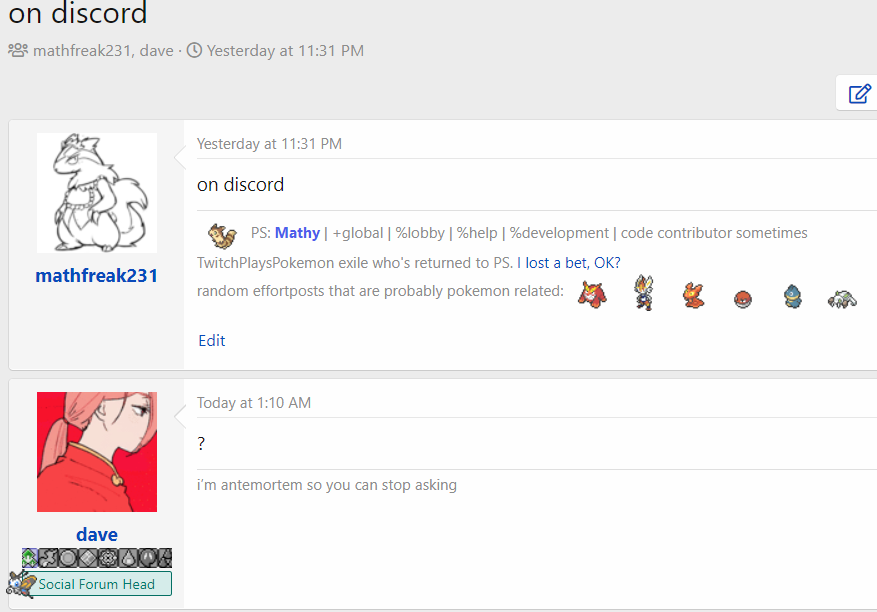Click the Butterfree icon beside Social Forum Head
Screen dimensions: 877x612
pos(21,584)
